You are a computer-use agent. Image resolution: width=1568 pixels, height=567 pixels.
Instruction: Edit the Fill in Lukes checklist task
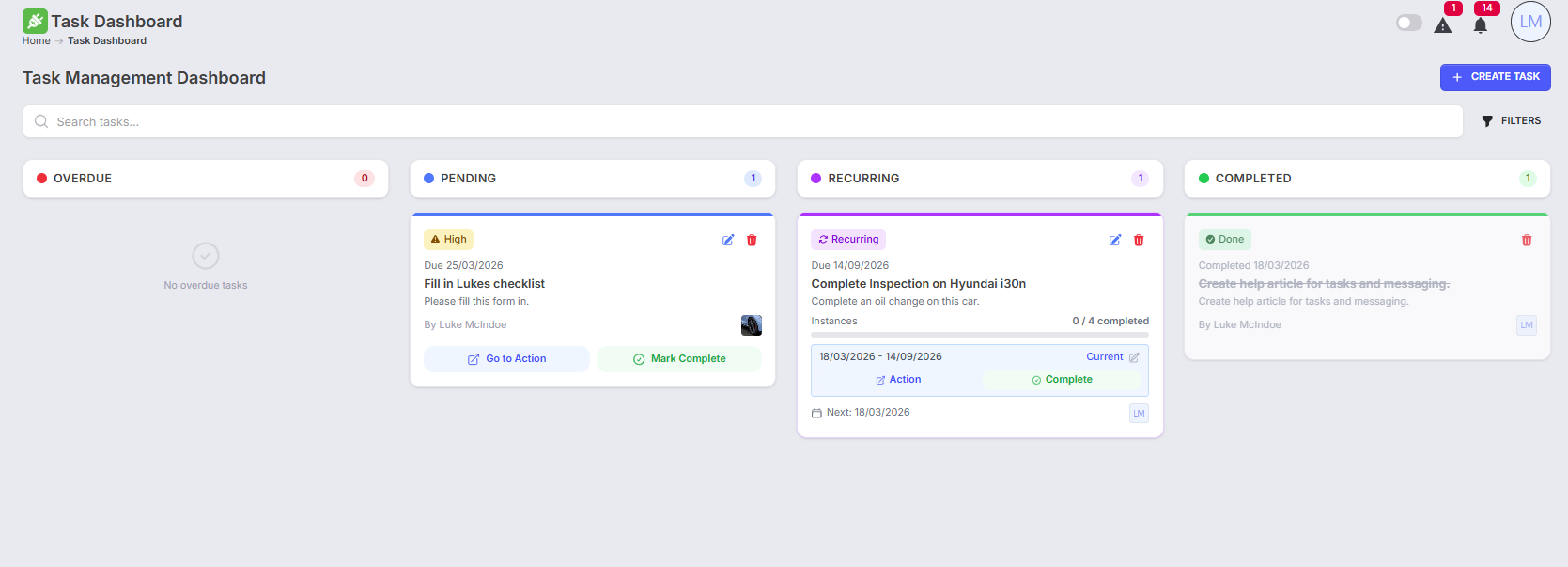[x=728, y=240]
